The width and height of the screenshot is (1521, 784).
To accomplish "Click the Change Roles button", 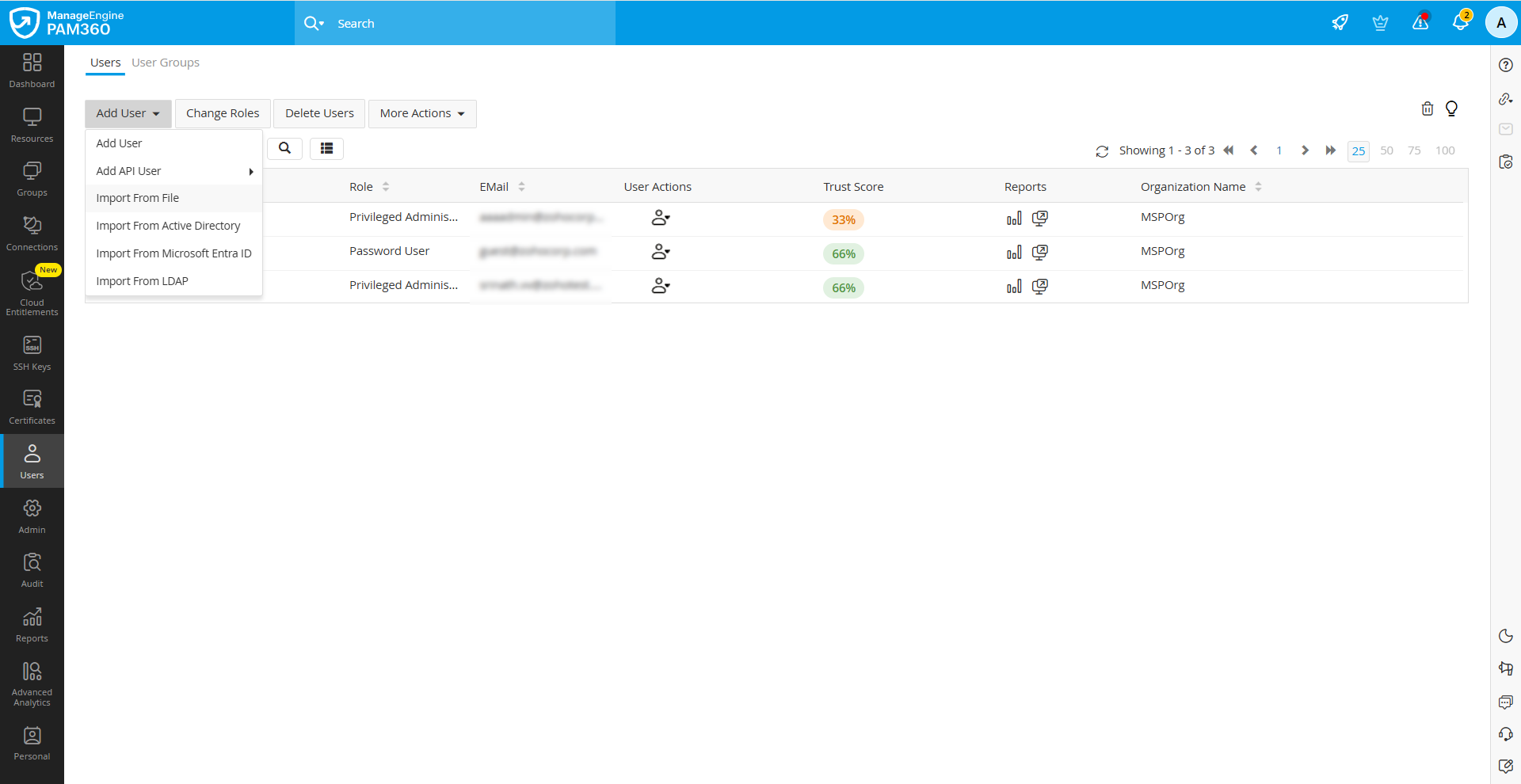I will (222, 113).
